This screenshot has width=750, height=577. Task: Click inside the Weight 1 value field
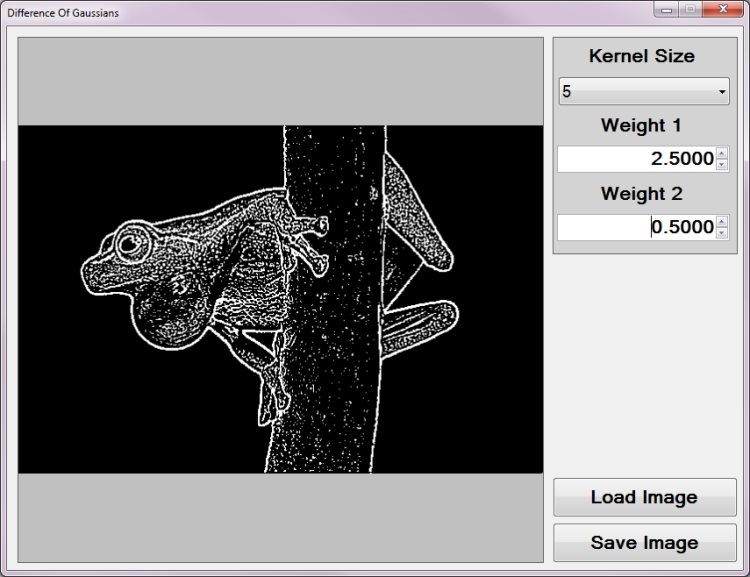pyautogui.click(x=635, y=159)
